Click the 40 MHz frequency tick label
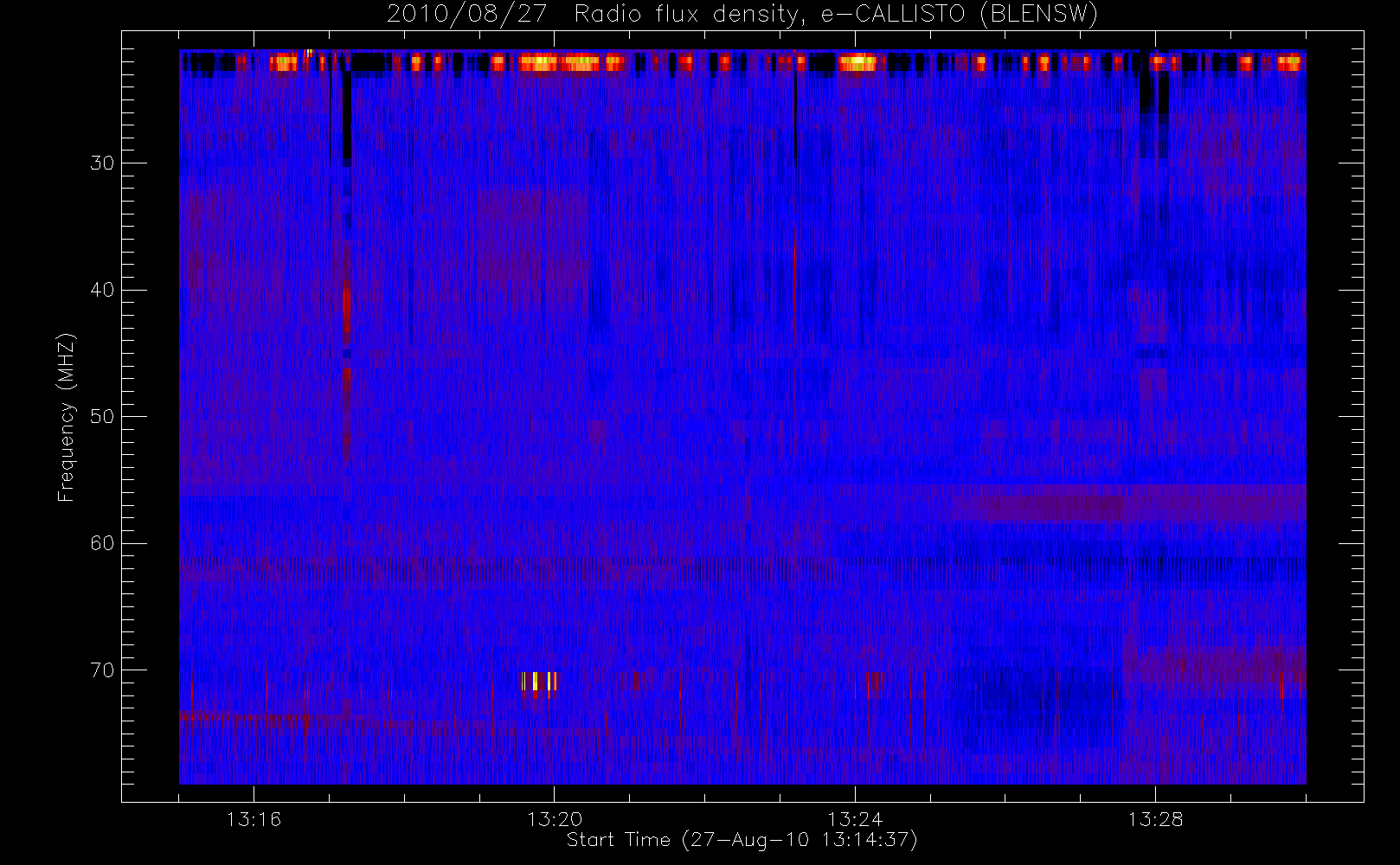The width and height of the screenshot is (1400, 865). tap(102, 290)
